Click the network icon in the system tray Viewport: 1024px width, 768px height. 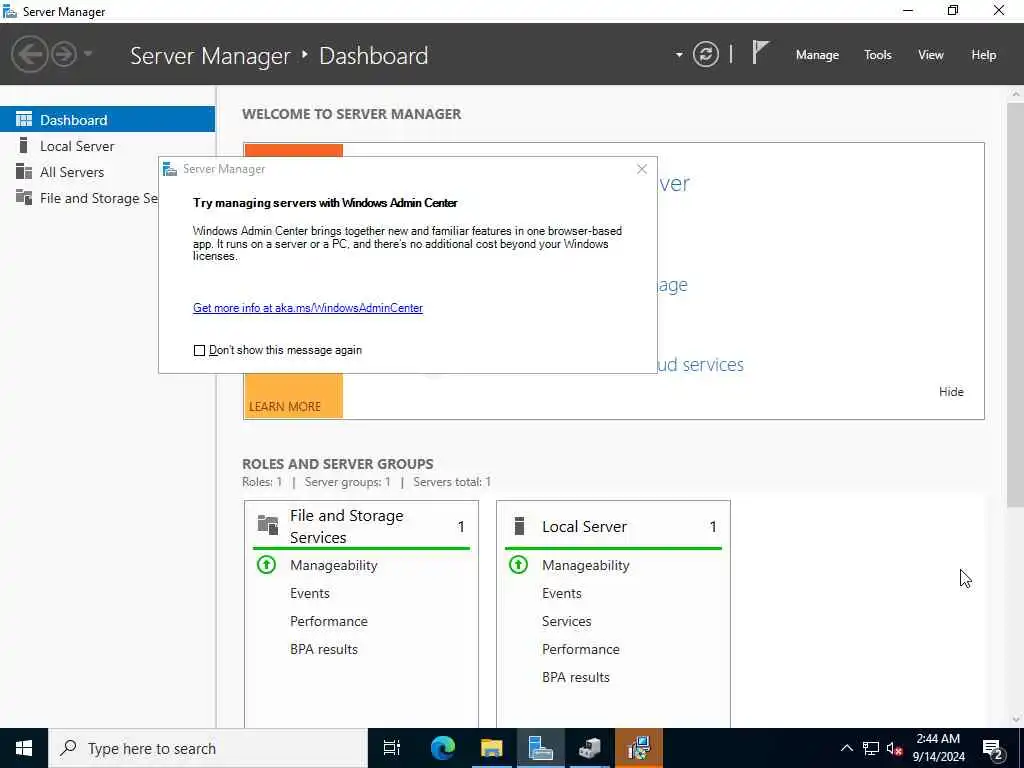[x=871, y=748]
